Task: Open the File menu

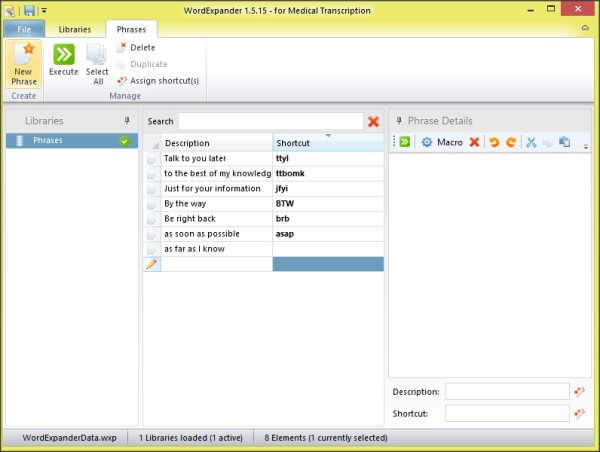Action: click(24, 29)
